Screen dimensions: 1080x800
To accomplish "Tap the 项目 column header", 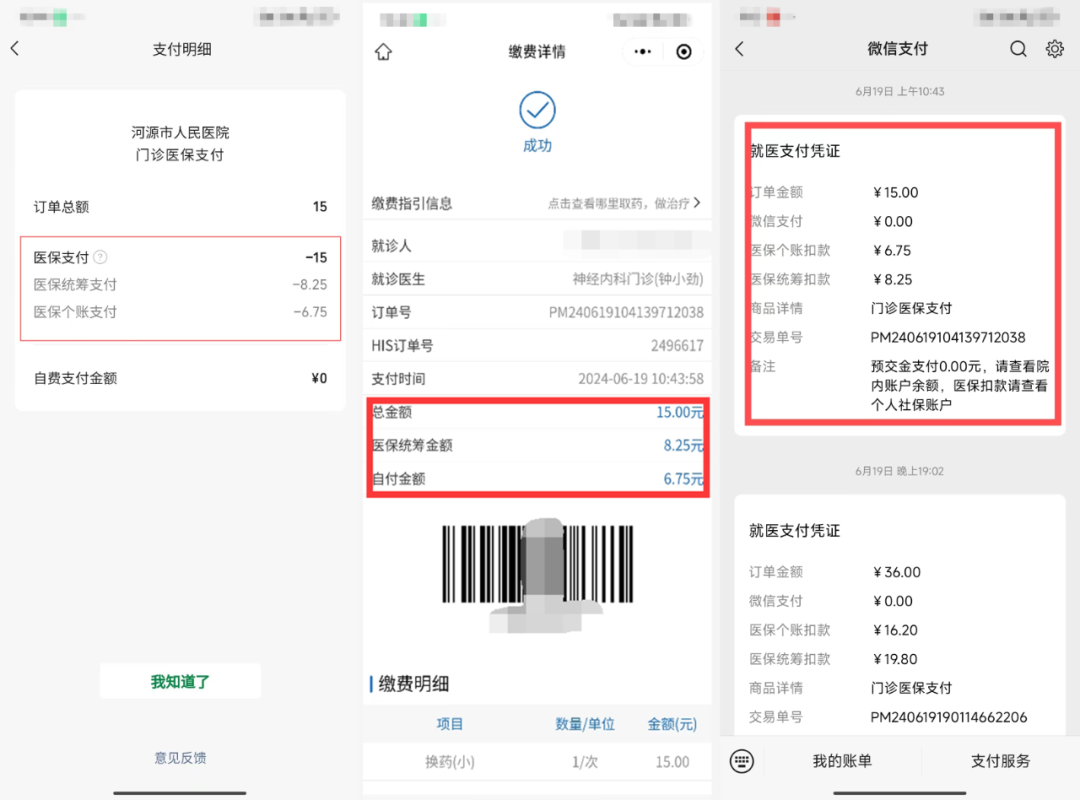I will (450, 724).
